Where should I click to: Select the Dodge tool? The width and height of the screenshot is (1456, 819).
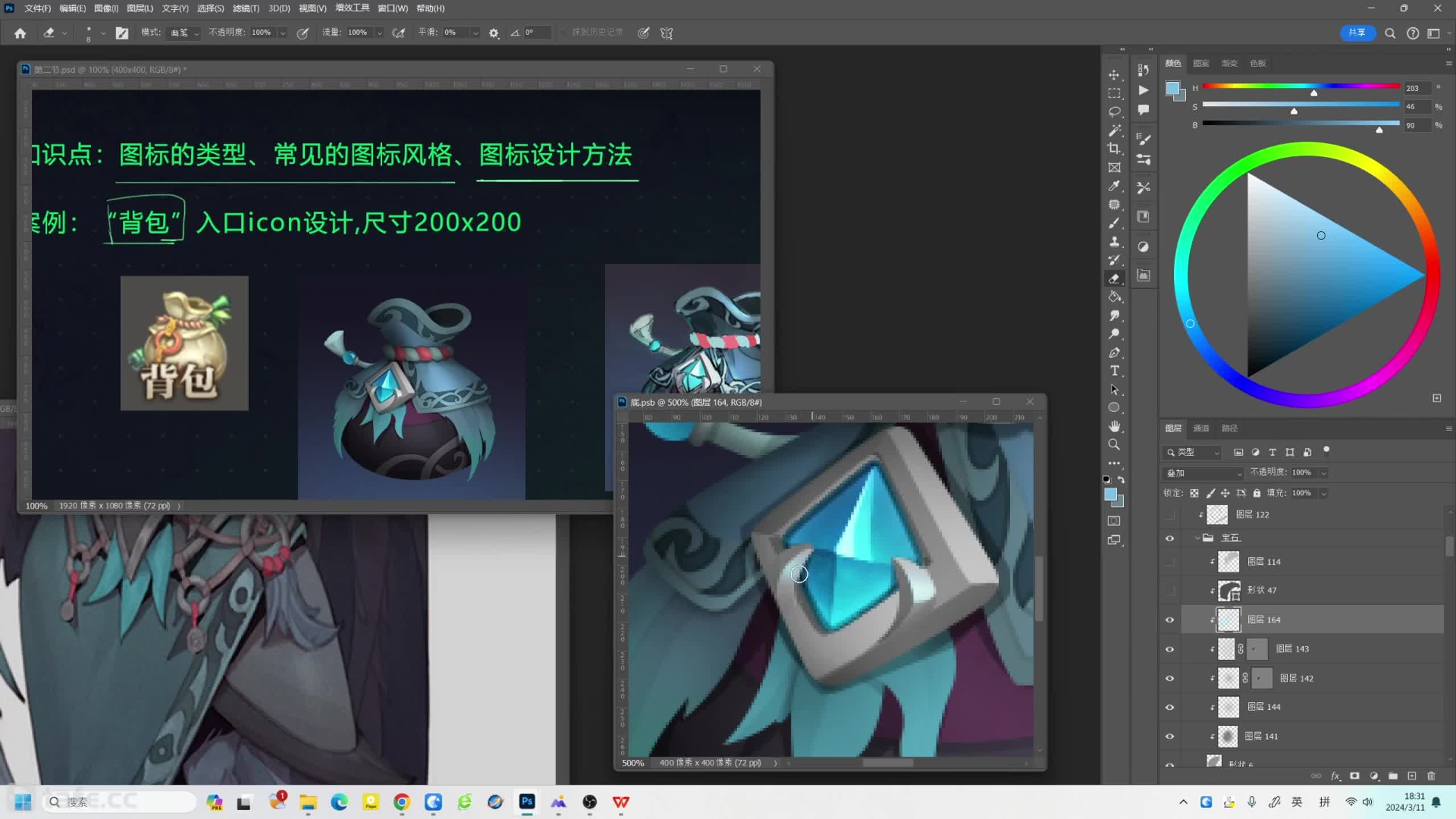[x=1114, y=334]
